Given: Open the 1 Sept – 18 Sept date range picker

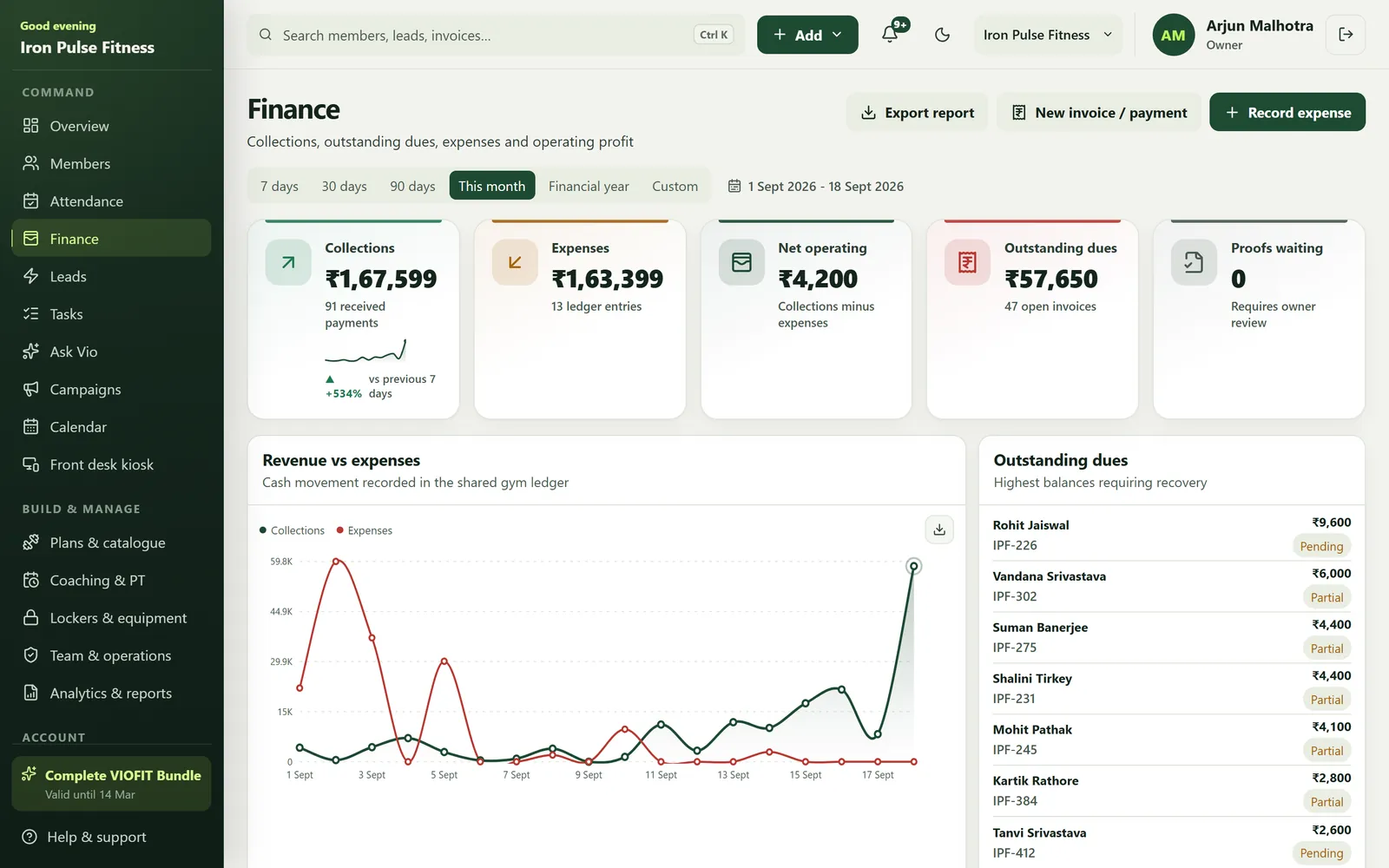Looking at the screenshot, I should [x=815, y=186].
